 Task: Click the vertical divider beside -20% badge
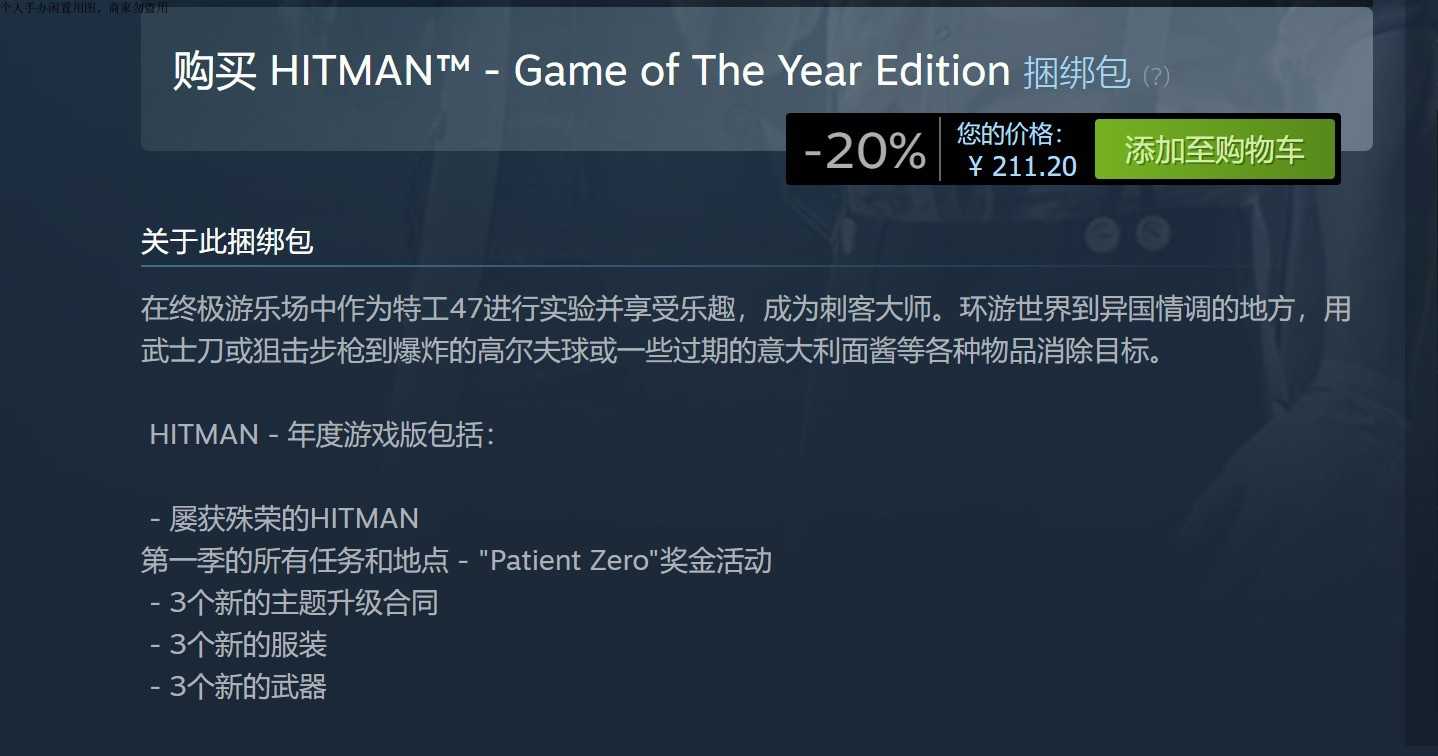(x=940, y=149)
